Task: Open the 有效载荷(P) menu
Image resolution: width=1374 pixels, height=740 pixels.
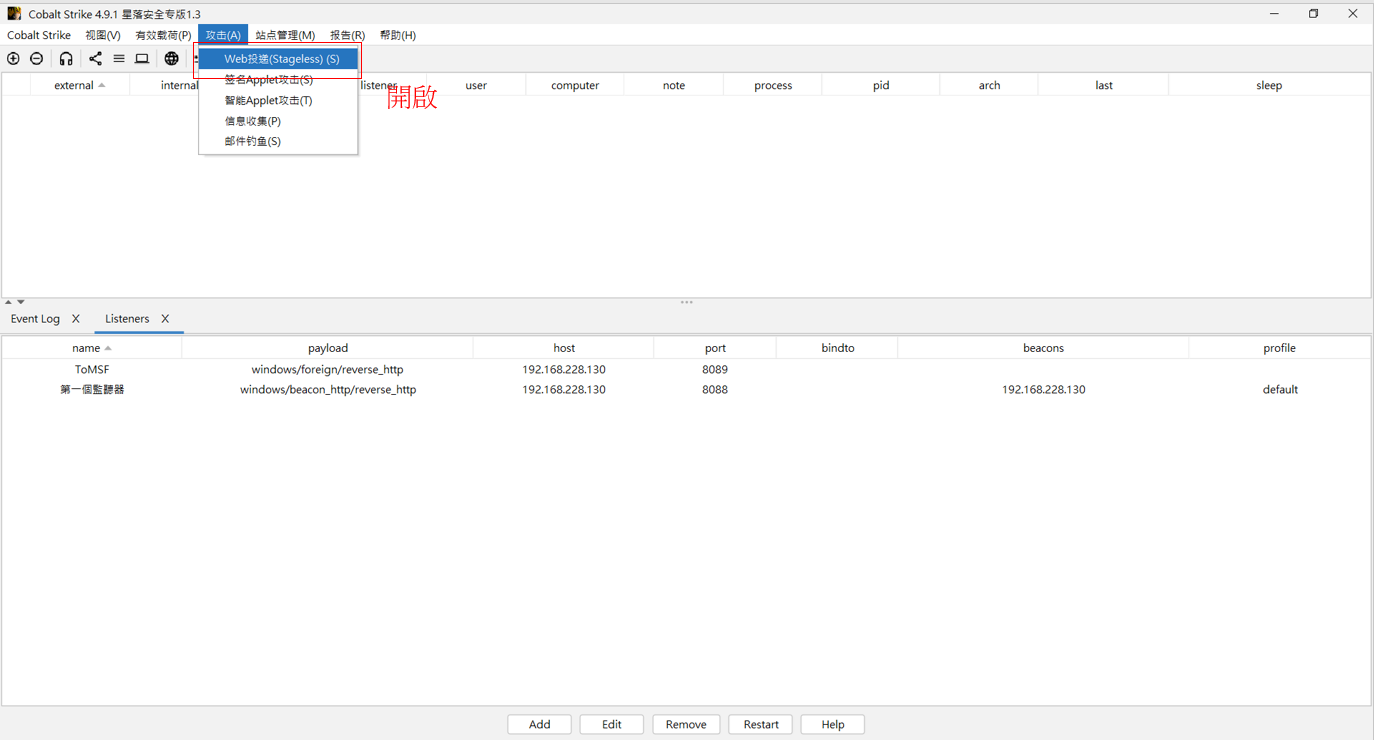Action: [163, 35]
